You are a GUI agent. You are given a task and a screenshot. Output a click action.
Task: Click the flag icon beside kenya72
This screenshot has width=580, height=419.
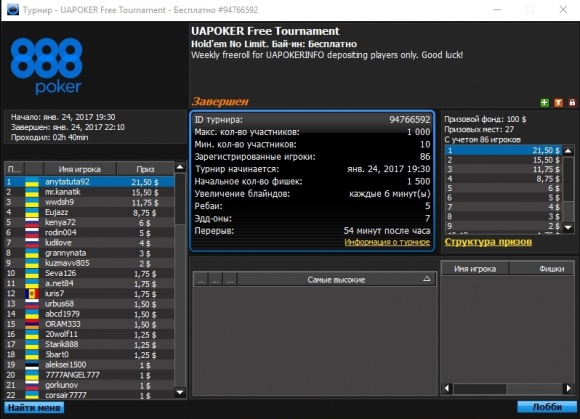32,222
